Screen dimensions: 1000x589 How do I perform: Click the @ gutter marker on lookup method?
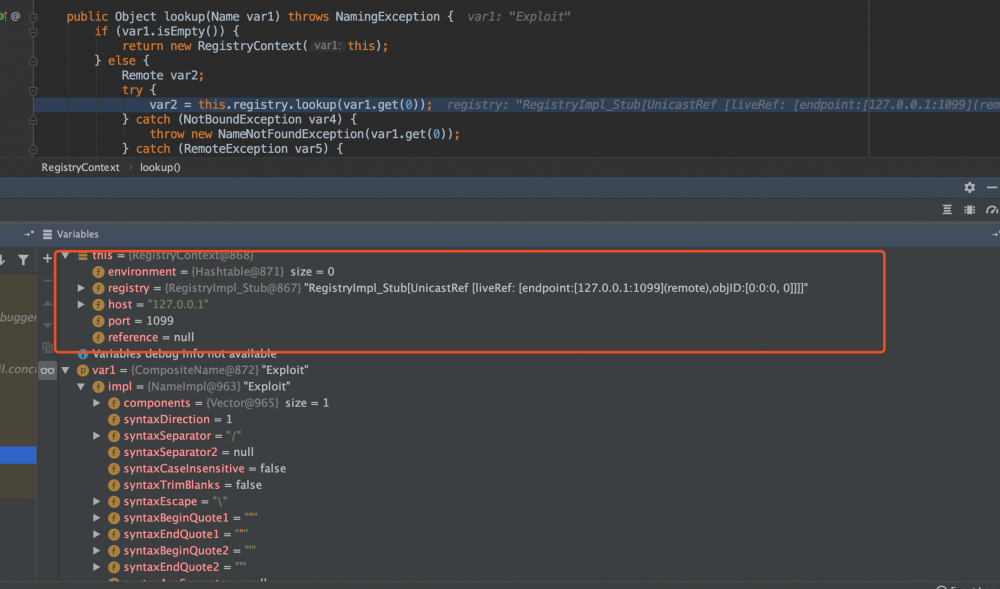click(x=16, y=16)
